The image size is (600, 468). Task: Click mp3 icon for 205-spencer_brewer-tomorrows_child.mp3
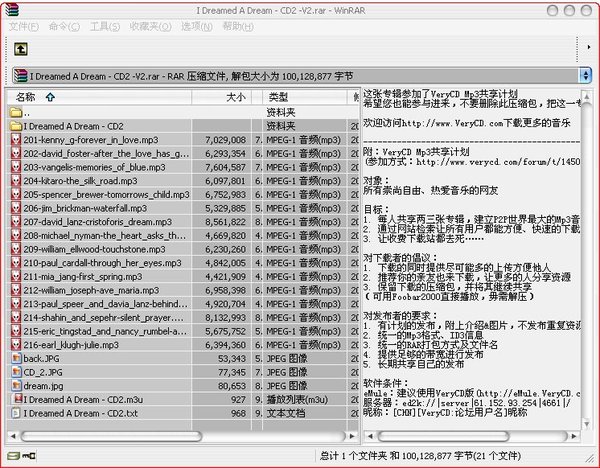pos(16,194)
